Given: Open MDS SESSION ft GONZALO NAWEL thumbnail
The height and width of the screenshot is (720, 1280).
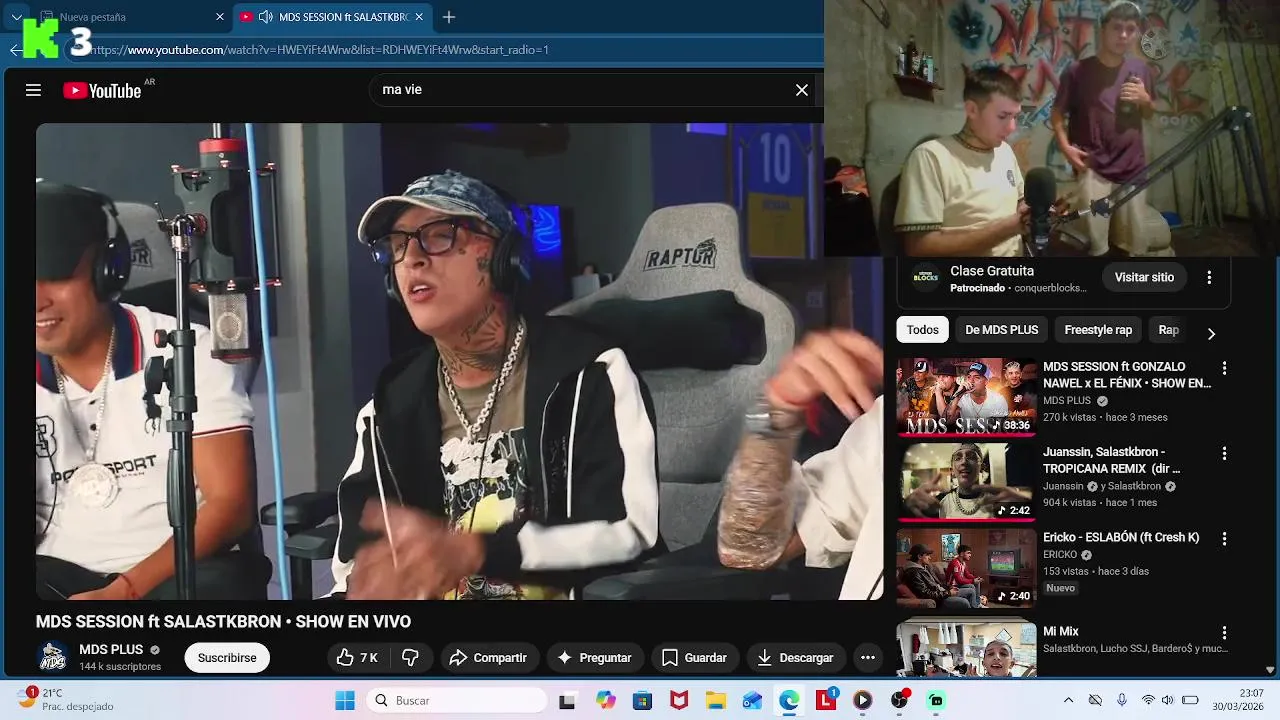Looking at the screenshot, I should 966,397.
